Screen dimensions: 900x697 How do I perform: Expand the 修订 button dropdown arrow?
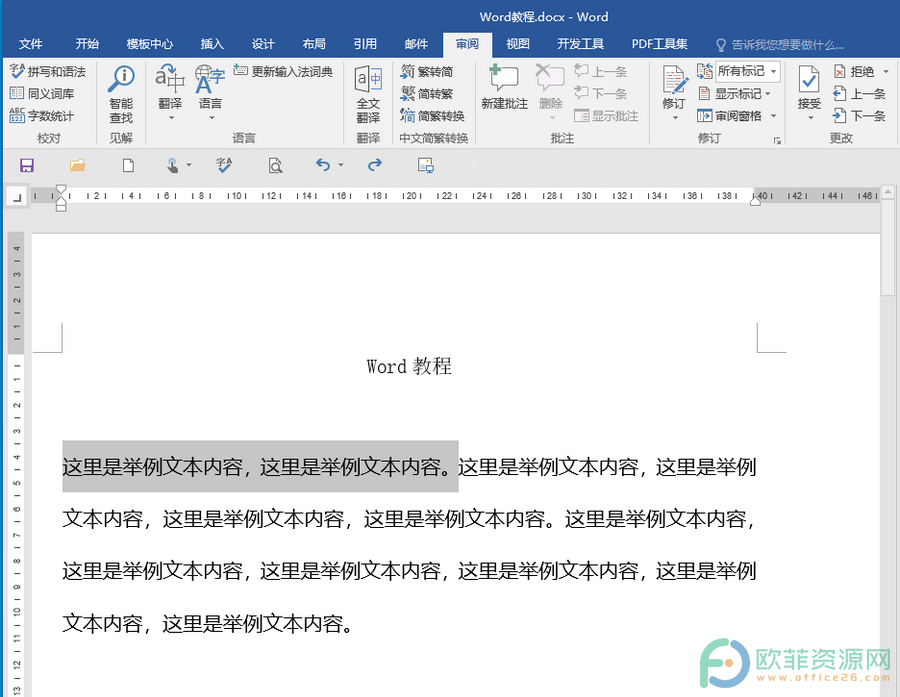tap(675, 118)
